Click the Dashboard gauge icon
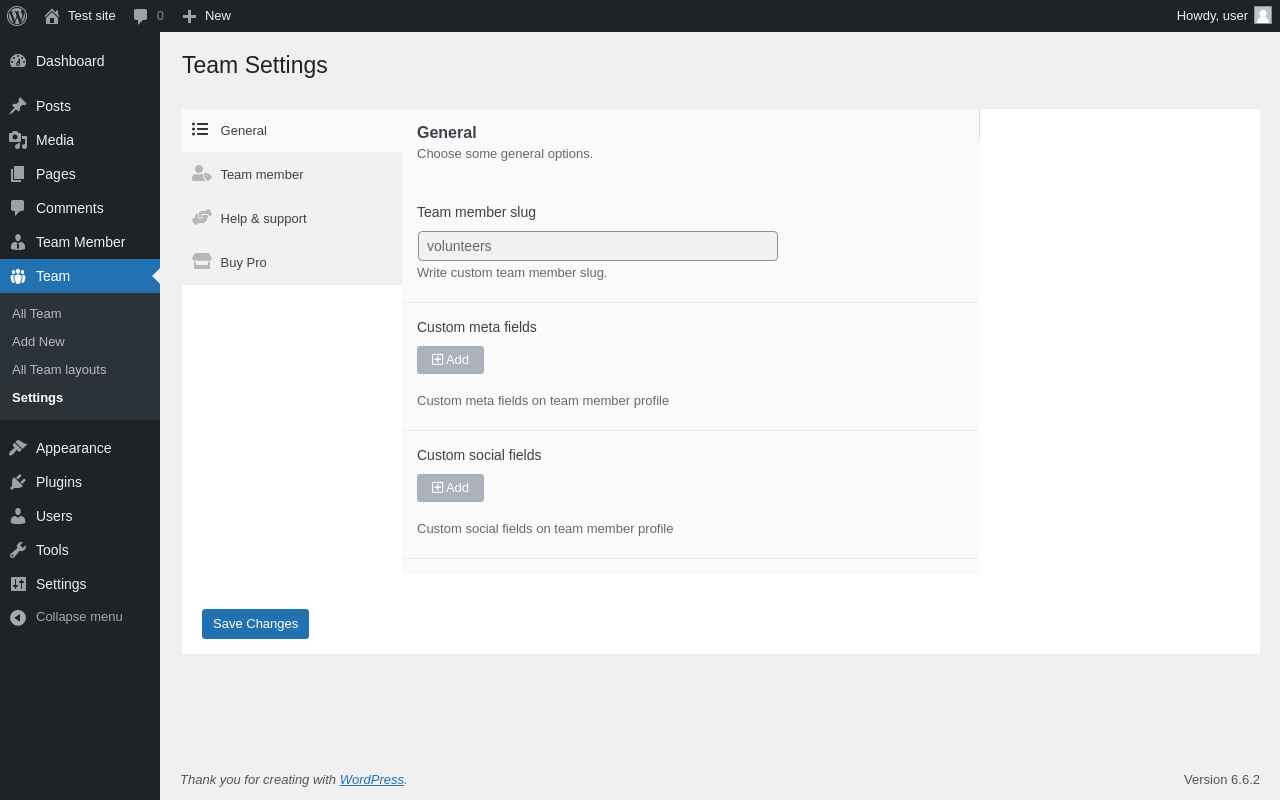The width and height of the screenshot is (1280, 800). click(x=18, y=61)
